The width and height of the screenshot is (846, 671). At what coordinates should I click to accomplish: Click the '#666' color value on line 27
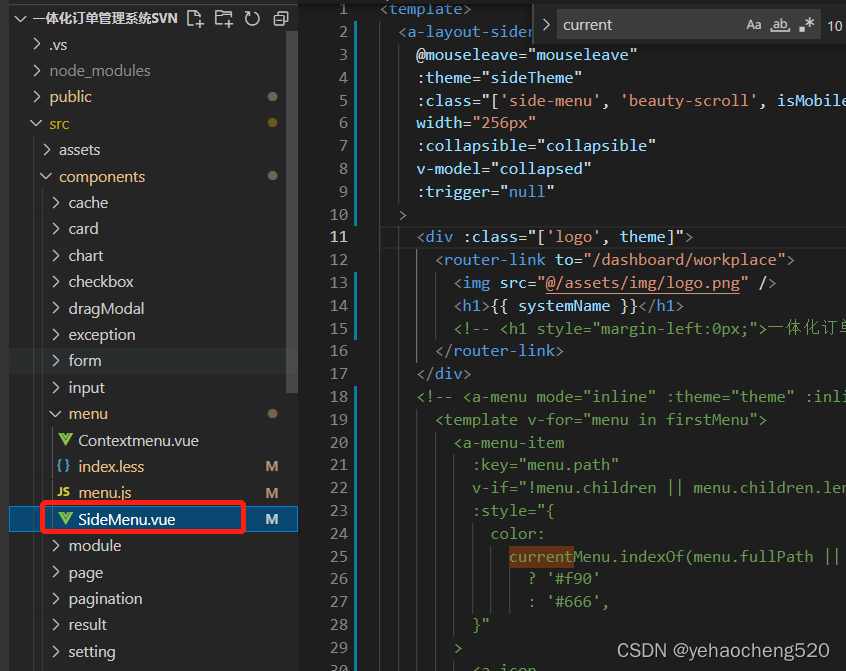tap(573, 602)
